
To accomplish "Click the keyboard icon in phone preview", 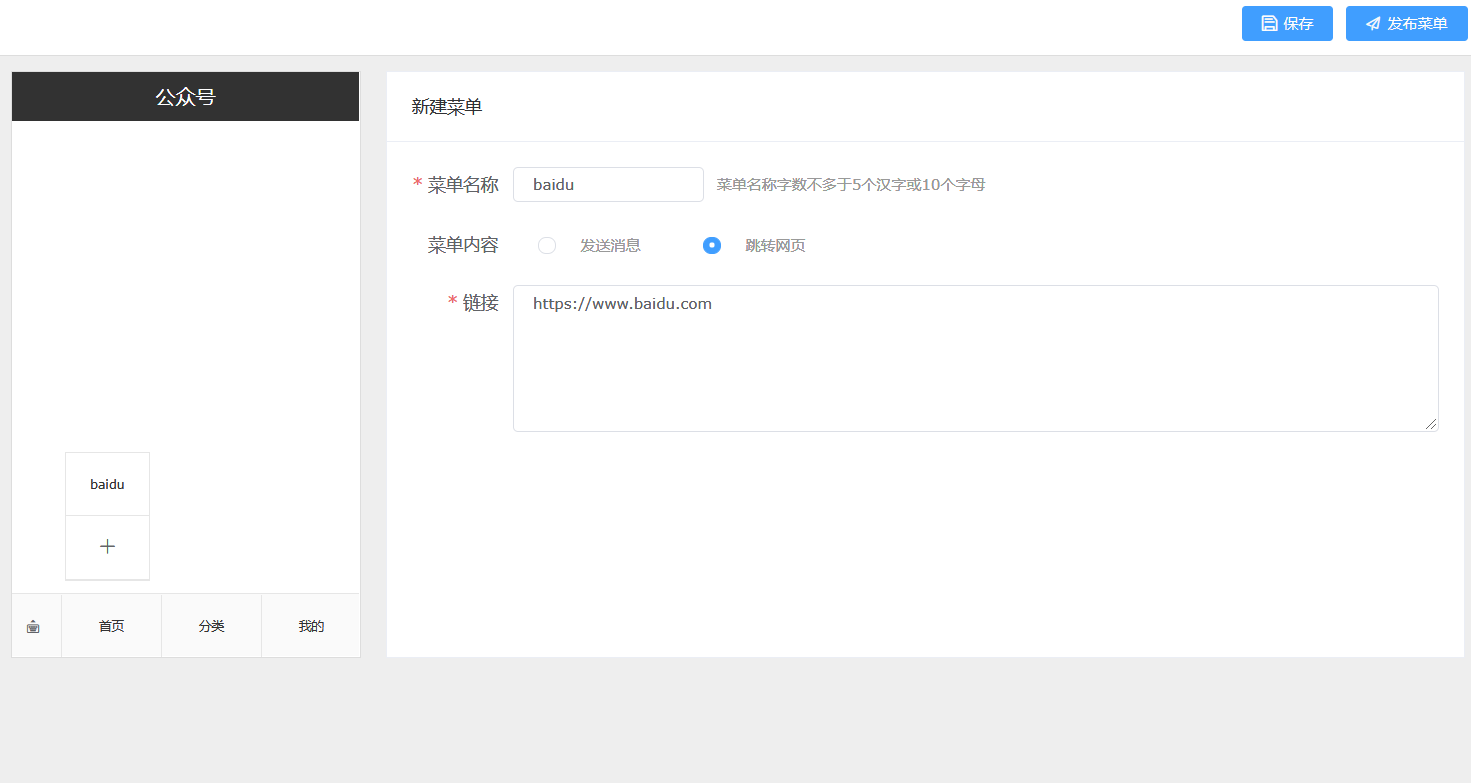I will tap(33, 627).
